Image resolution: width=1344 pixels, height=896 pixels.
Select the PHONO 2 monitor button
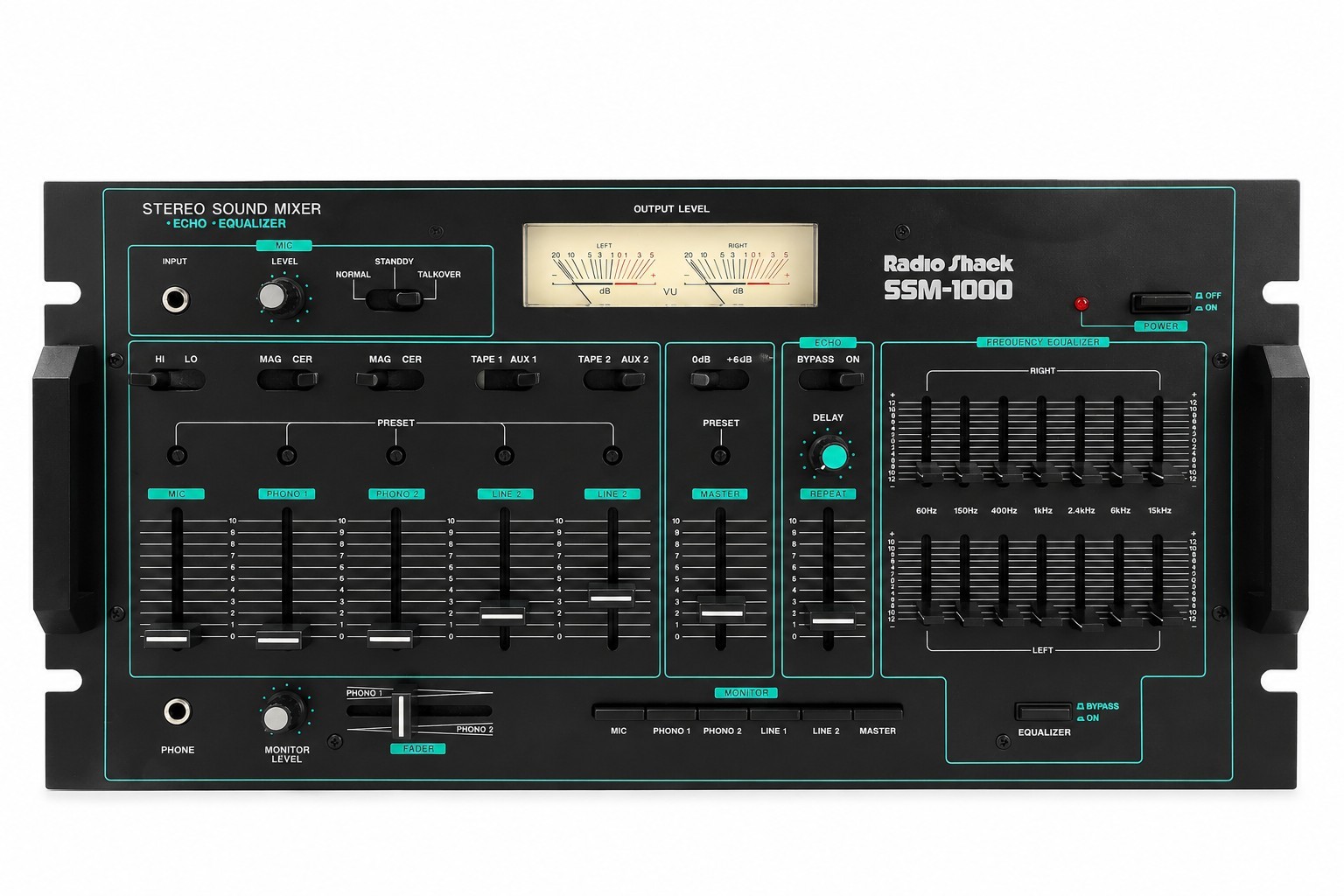coord(723,713)
